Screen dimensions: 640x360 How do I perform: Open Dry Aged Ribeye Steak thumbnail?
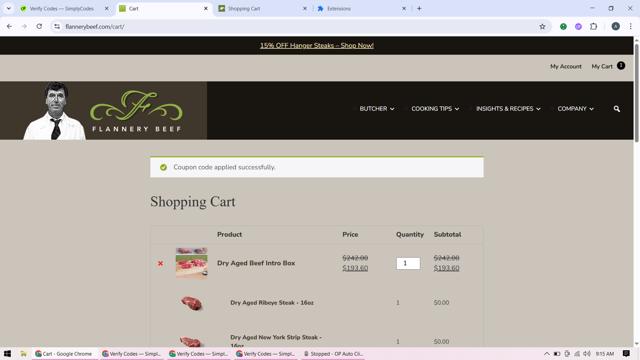point(191,303)
